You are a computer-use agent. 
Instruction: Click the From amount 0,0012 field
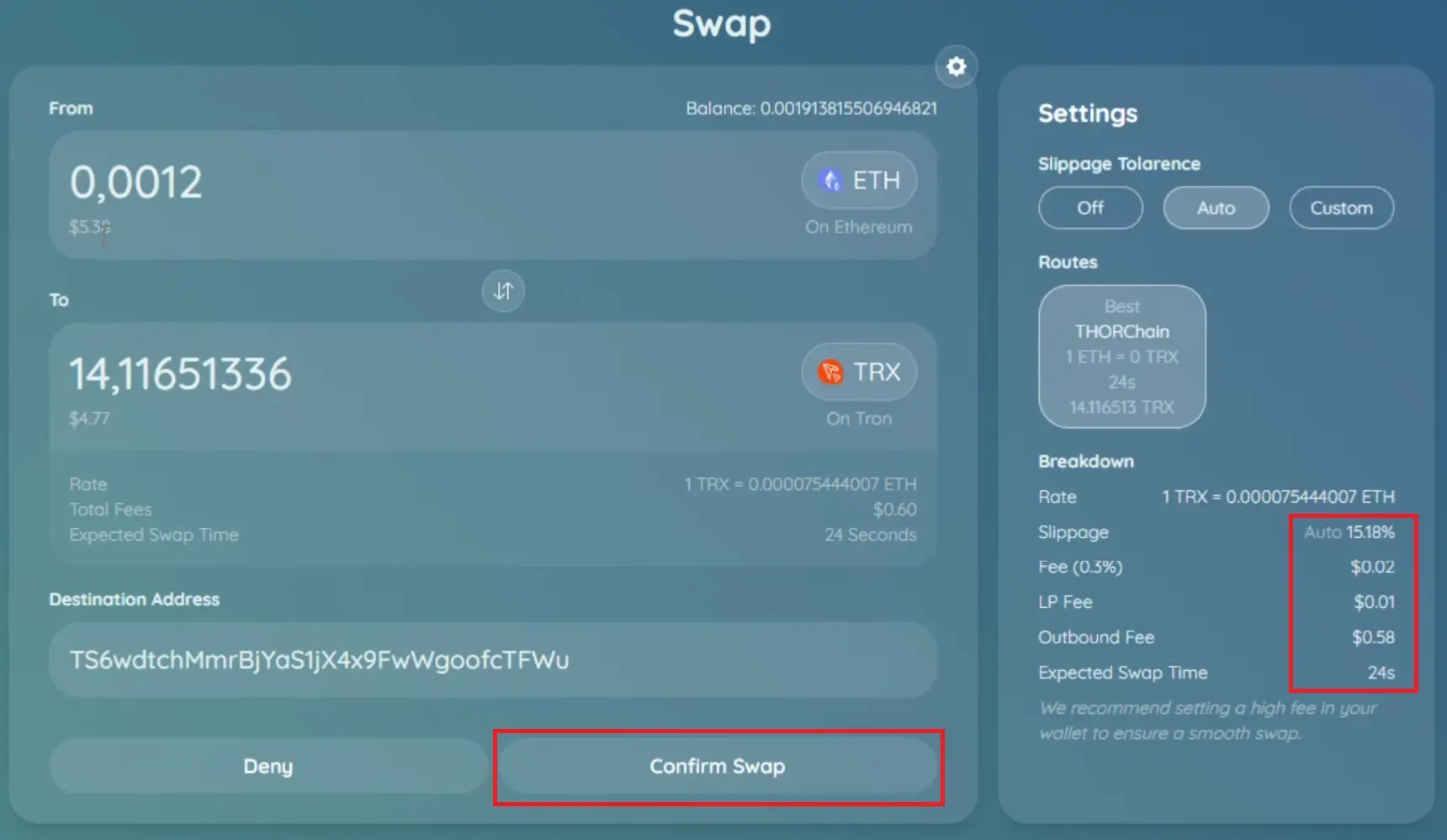136,182
